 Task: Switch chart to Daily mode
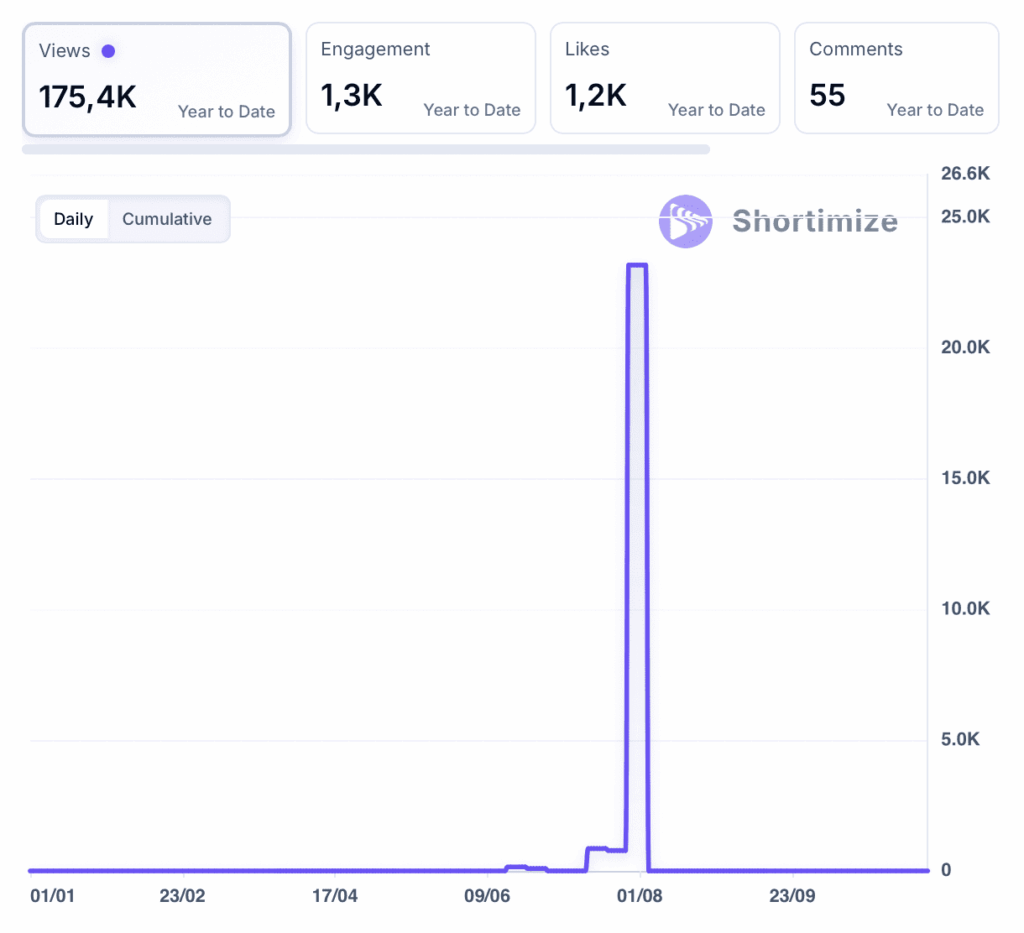(73, 219)
